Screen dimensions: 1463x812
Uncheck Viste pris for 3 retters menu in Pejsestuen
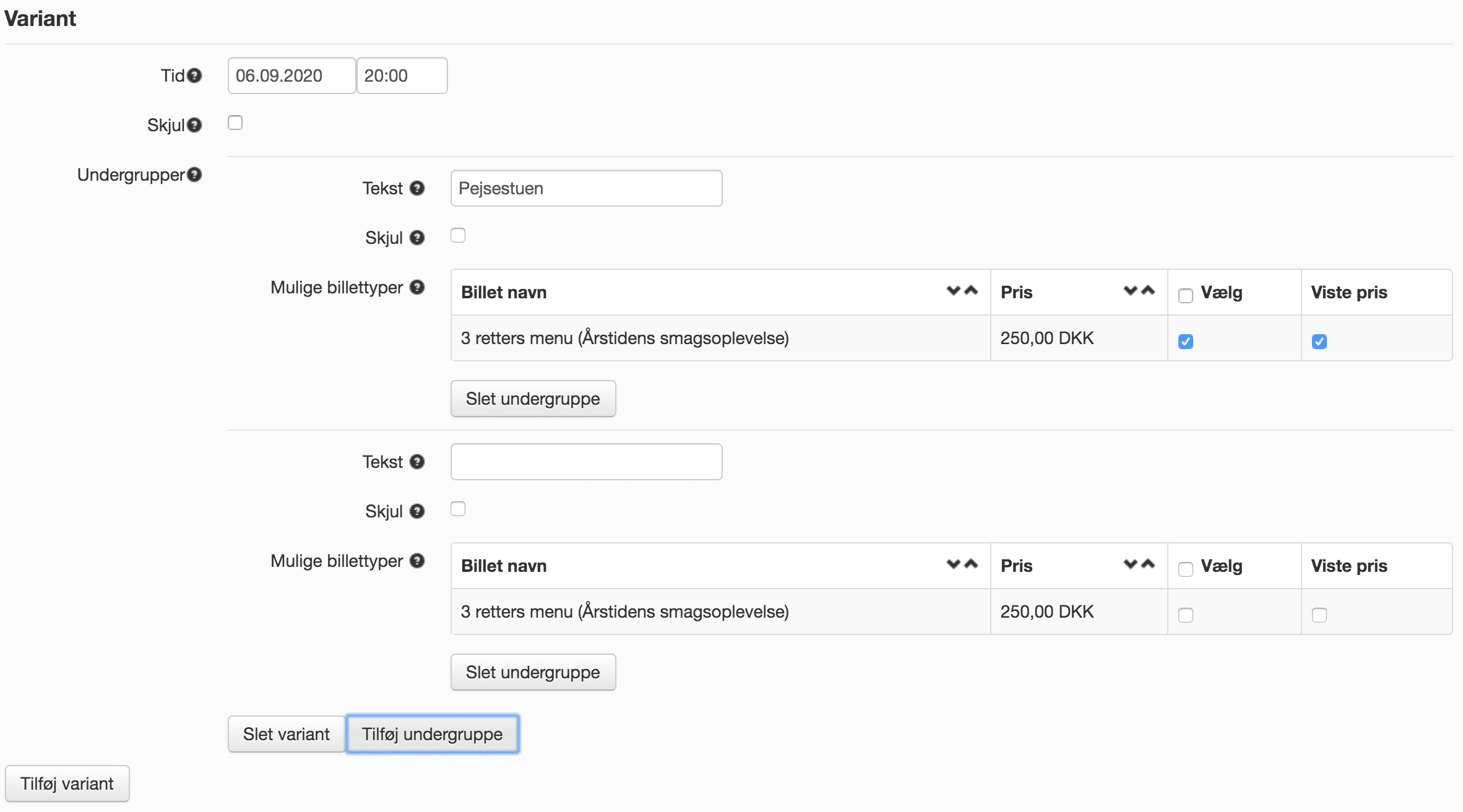[1319, 341]
